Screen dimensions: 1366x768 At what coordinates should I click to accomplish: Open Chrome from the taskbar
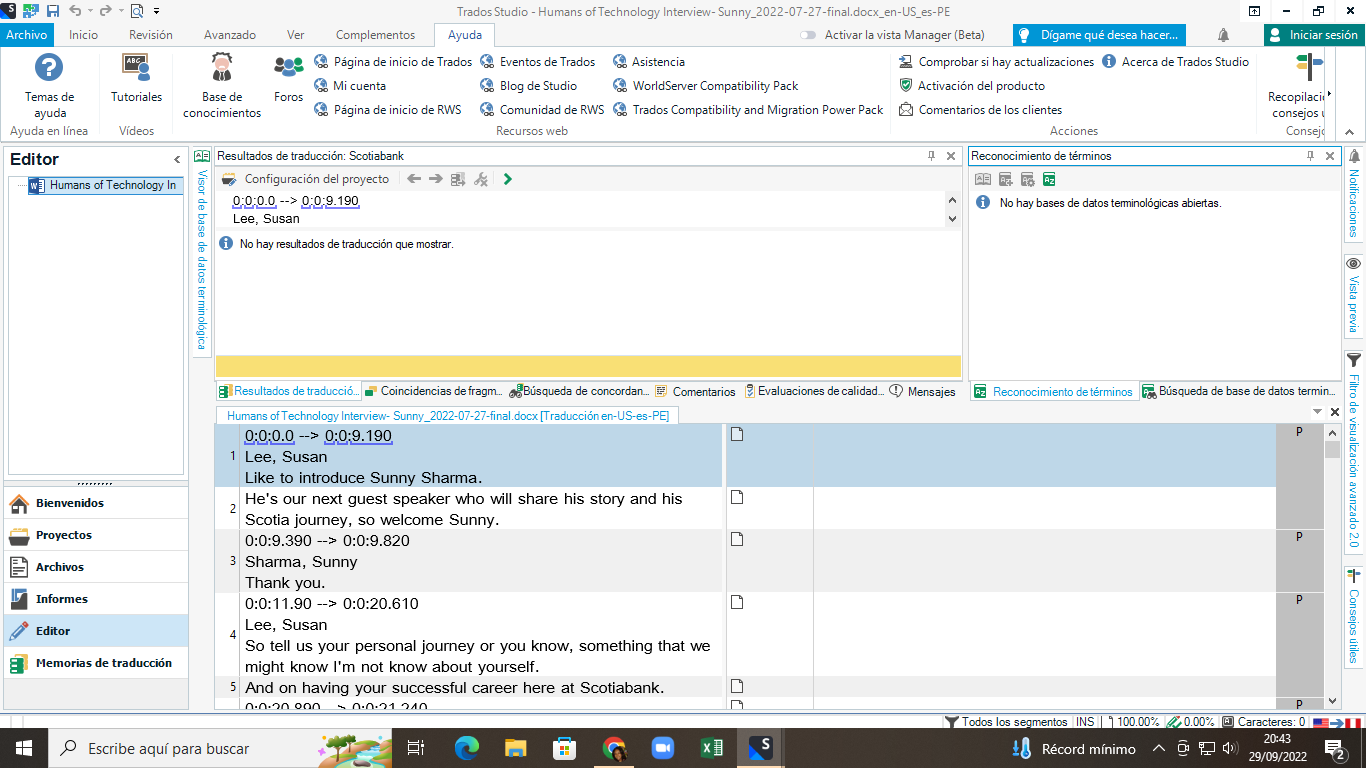(614, 748)
